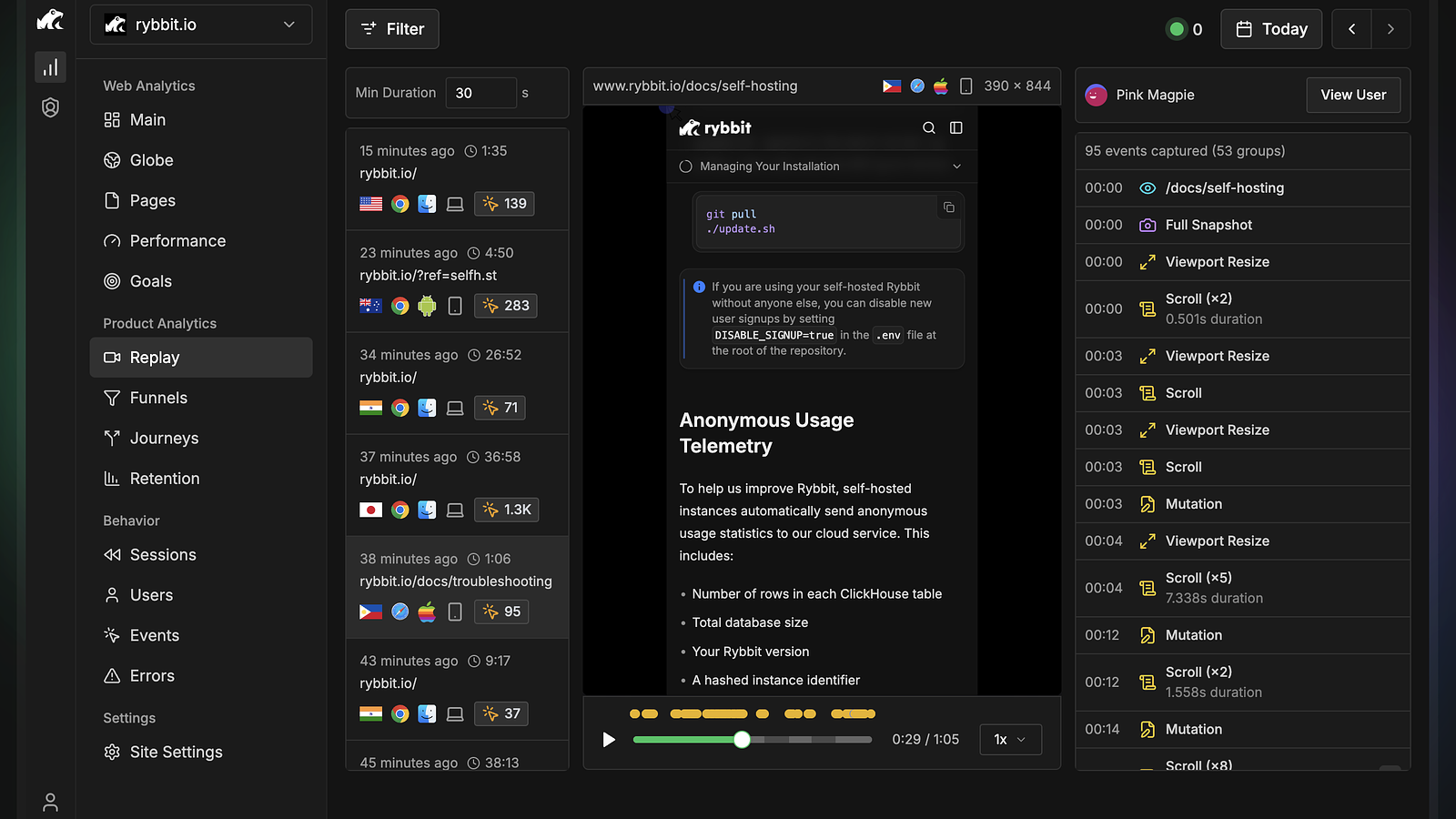Navigate to Pages
1456x819 pixels.
[x=201, y=200]
